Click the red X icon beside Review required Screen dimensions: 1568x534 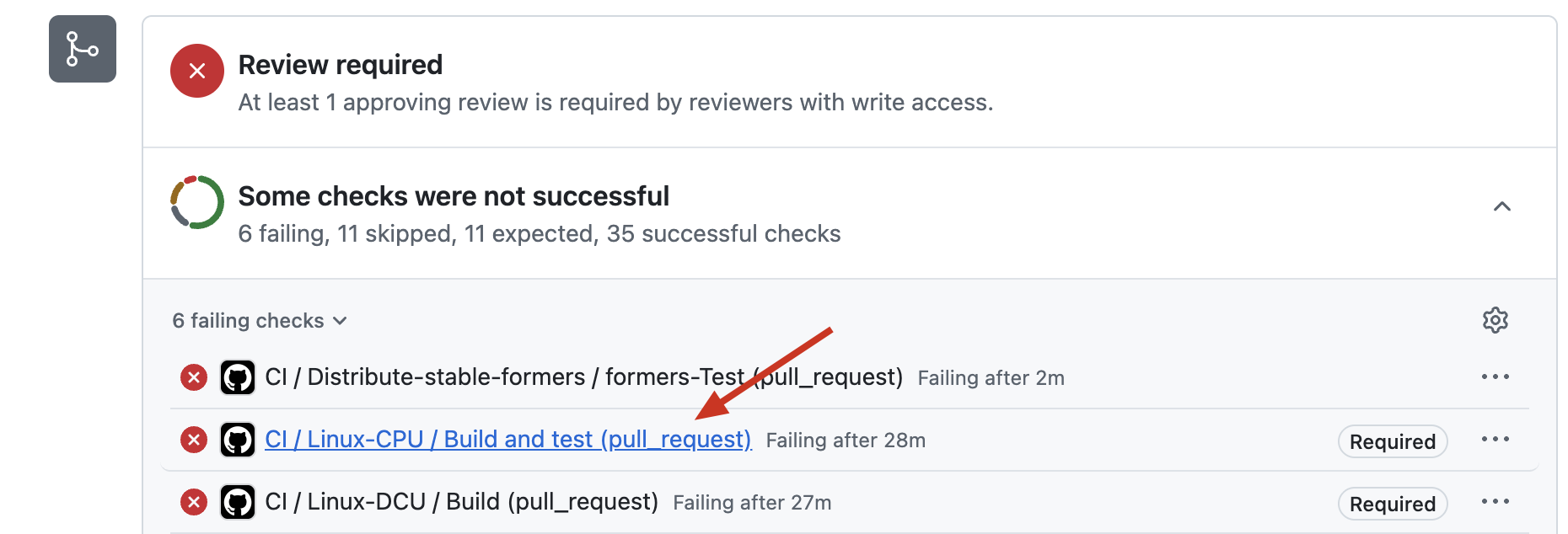pyautogui.click(x=196, y=71)
